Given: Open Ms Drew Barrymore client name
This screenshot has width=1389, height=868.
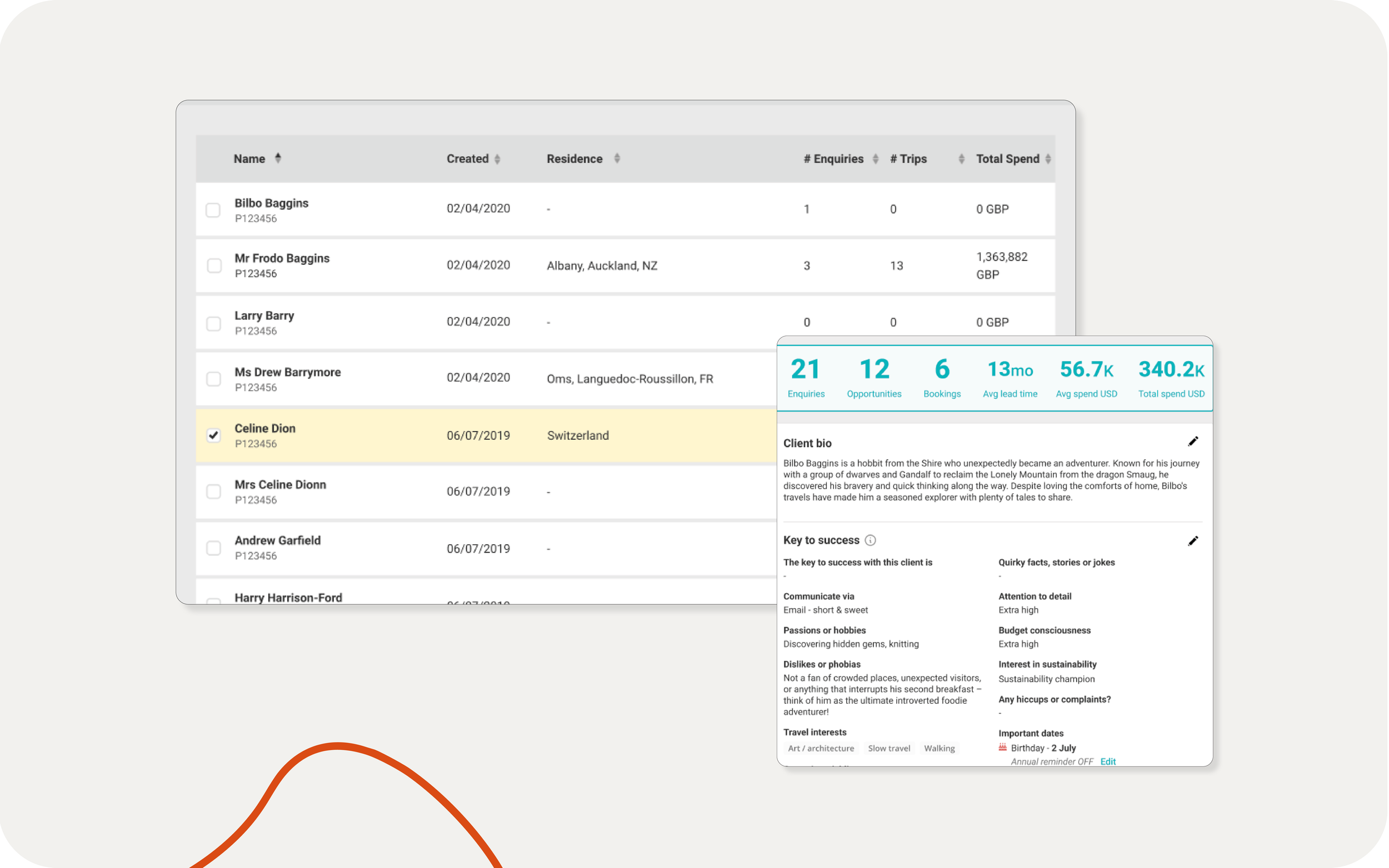Looking at the screenshot, I should 288,372.
